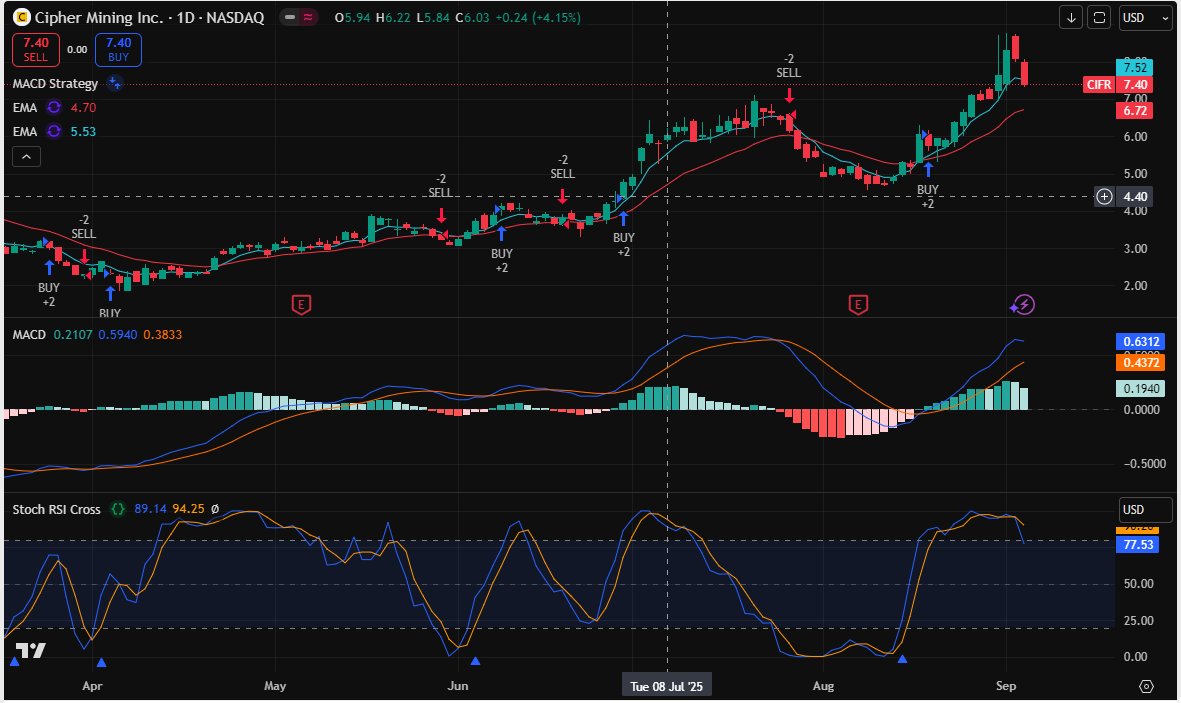
Task: Click the late-June BUY +2 signal marker
Action: 624,234
